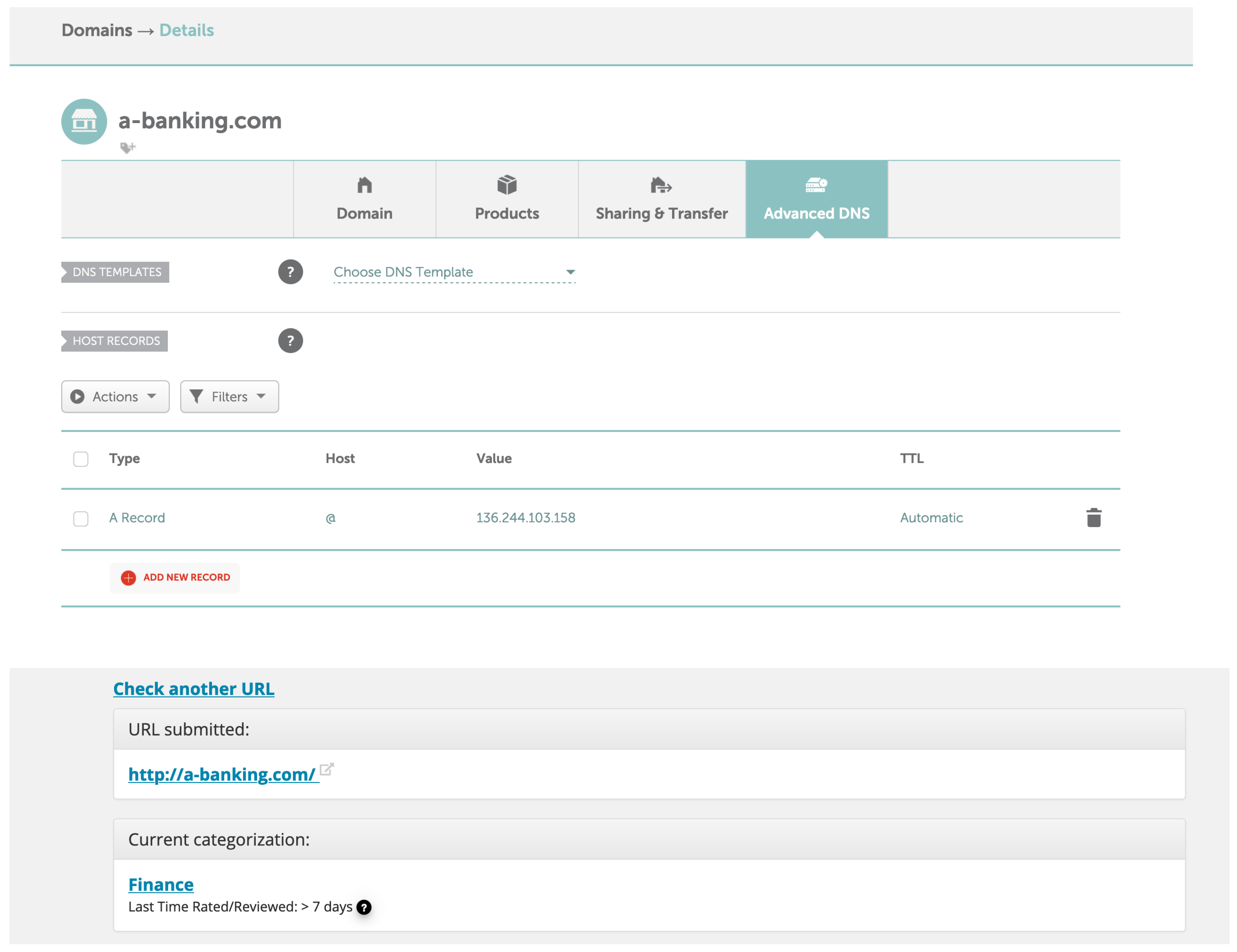Click the external link icon after the URL

(x=327, y=770)
